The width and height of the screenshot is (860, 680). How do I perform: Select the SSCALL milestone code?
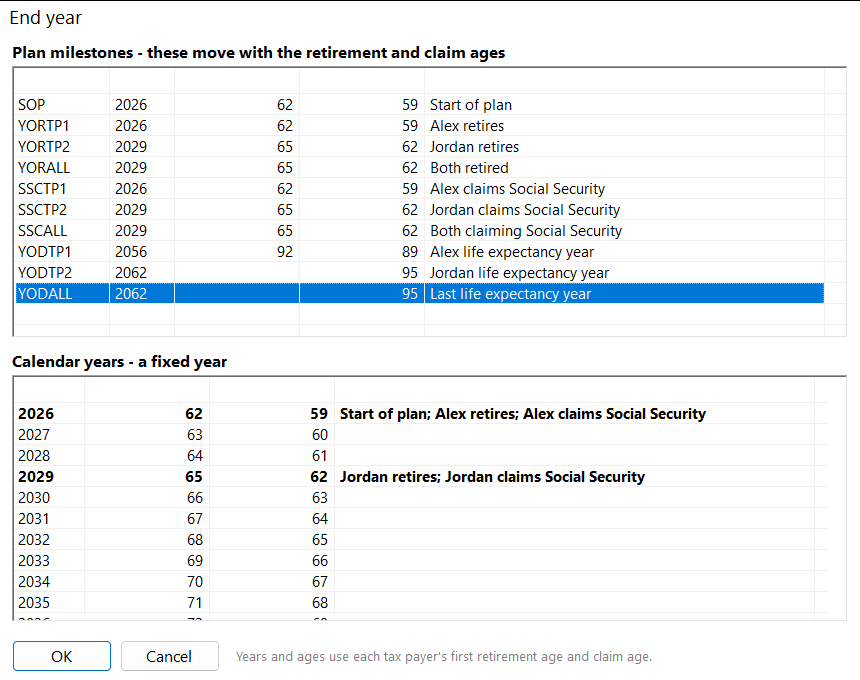(42, 230)
